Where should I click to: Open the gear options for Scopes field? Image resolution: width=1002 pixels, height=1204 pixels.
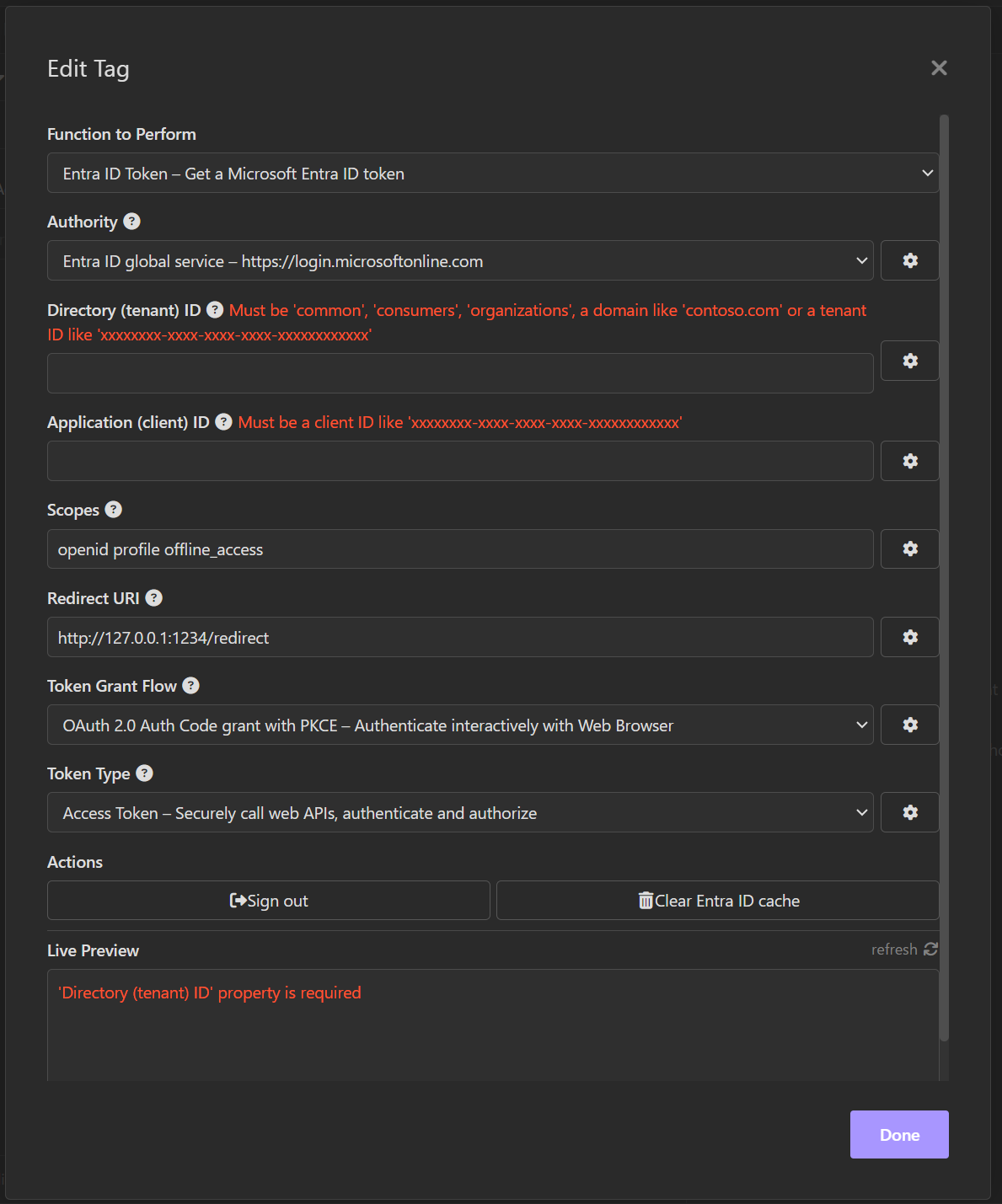coord(909,548)
